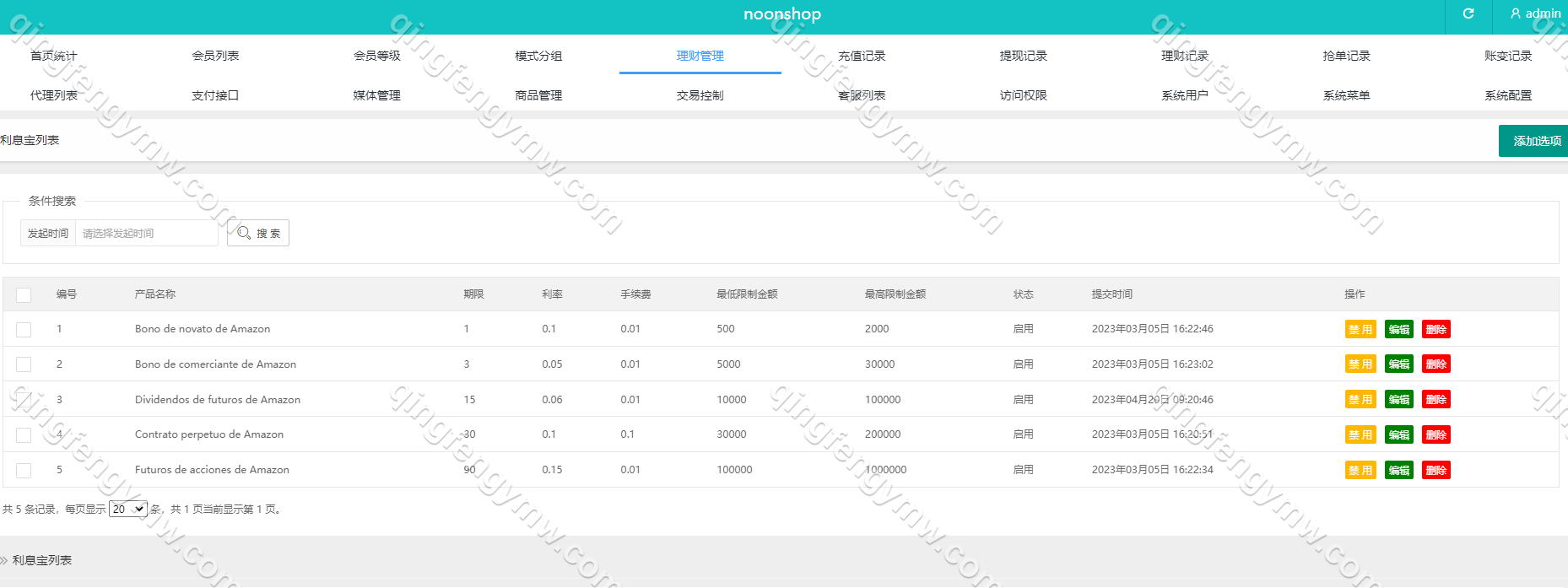The width and height of the screenshot is (1568, 588).
Task: Open the 会员等级 menu
Action: [x=377, y=56]
